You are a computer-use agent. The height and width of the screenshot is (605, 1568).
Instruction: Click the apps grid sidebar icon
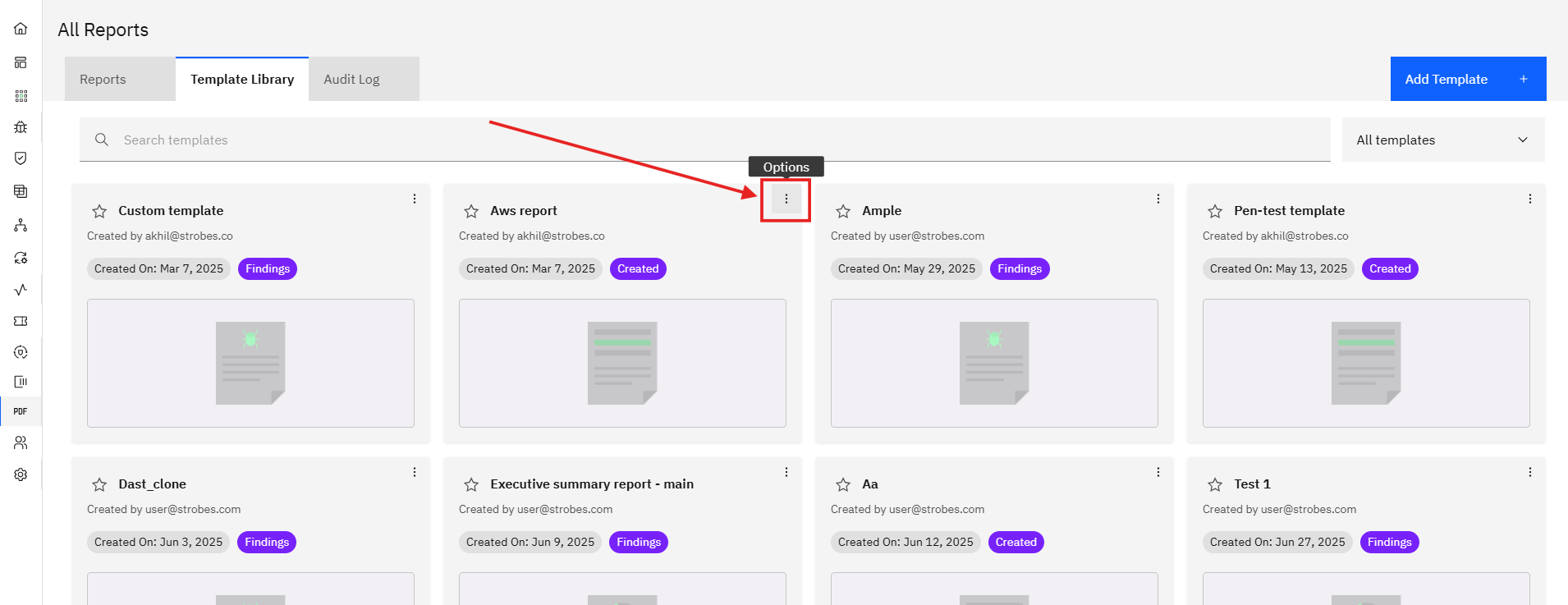coord(21,96)
